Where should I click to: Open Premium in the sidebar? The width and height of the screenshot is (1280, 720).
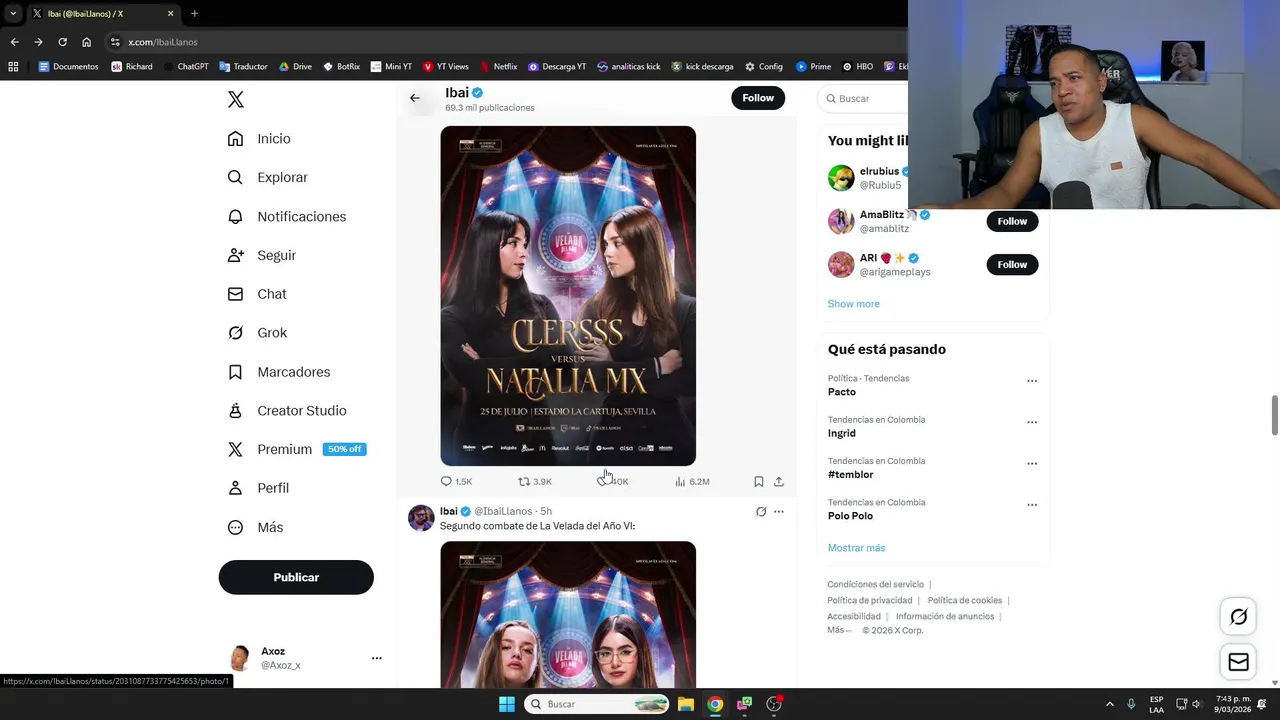297,449
